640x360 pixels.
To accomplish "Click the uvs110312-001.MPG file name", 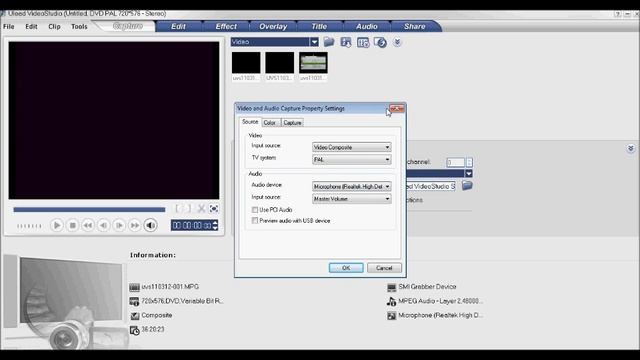I will [x=170, y=287].
